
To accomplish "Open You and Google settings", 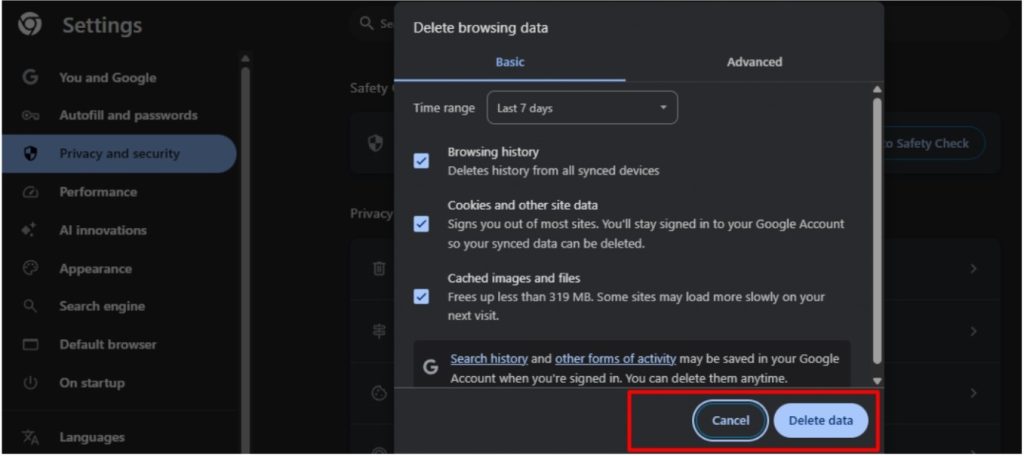I will (120, 78).
